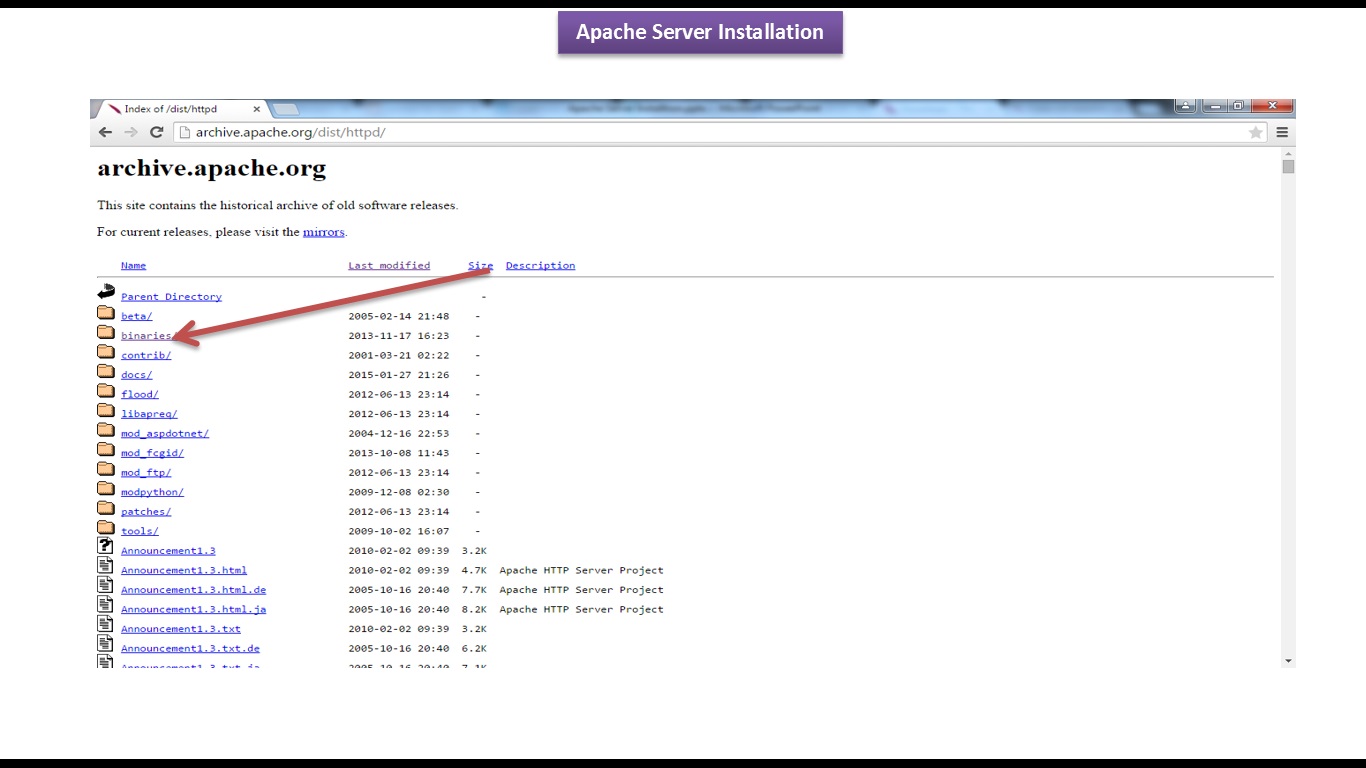Click the folder icon beside flood/

click(x=106, y=391)
